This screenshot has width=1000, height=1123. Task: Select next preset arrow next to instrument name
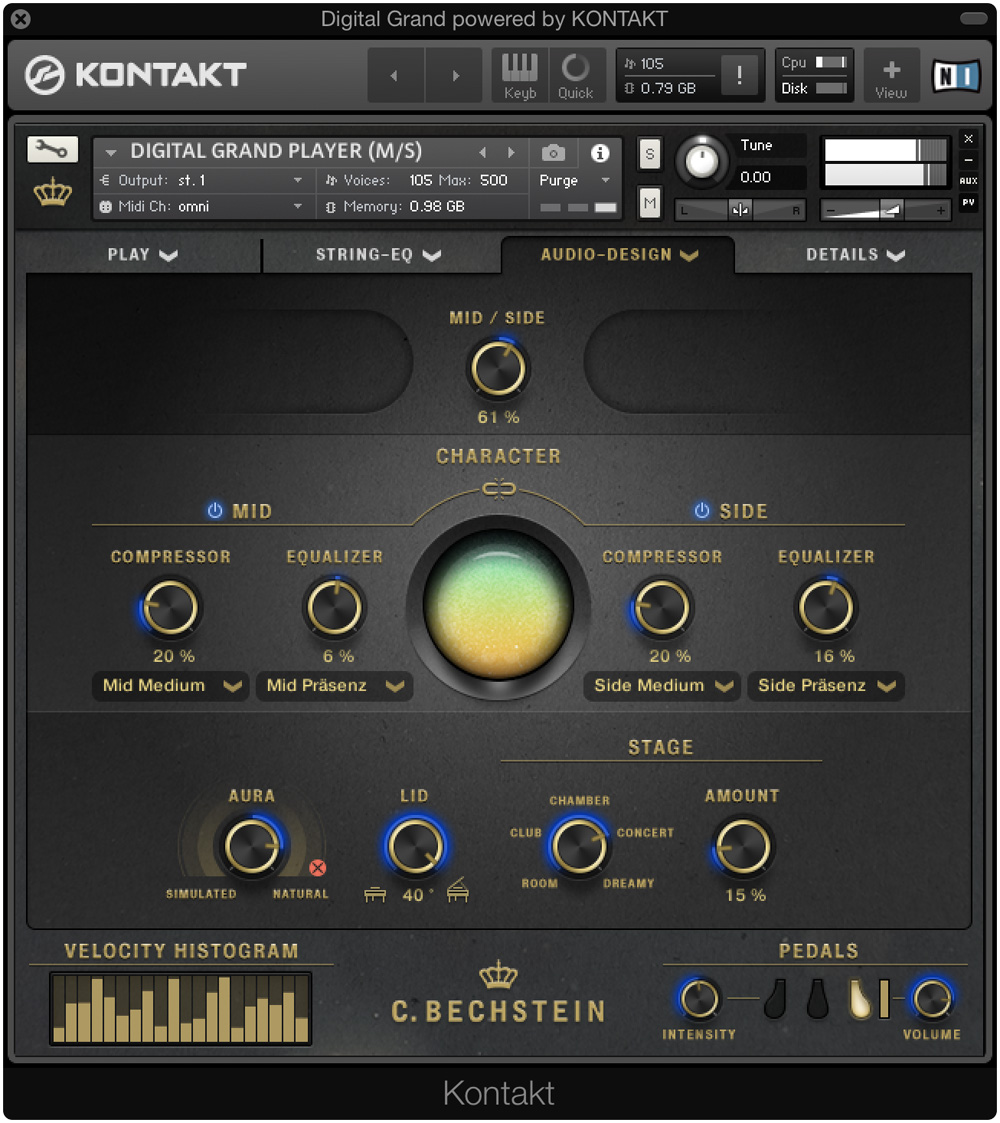pyautogui.click(x=511, y=152)
